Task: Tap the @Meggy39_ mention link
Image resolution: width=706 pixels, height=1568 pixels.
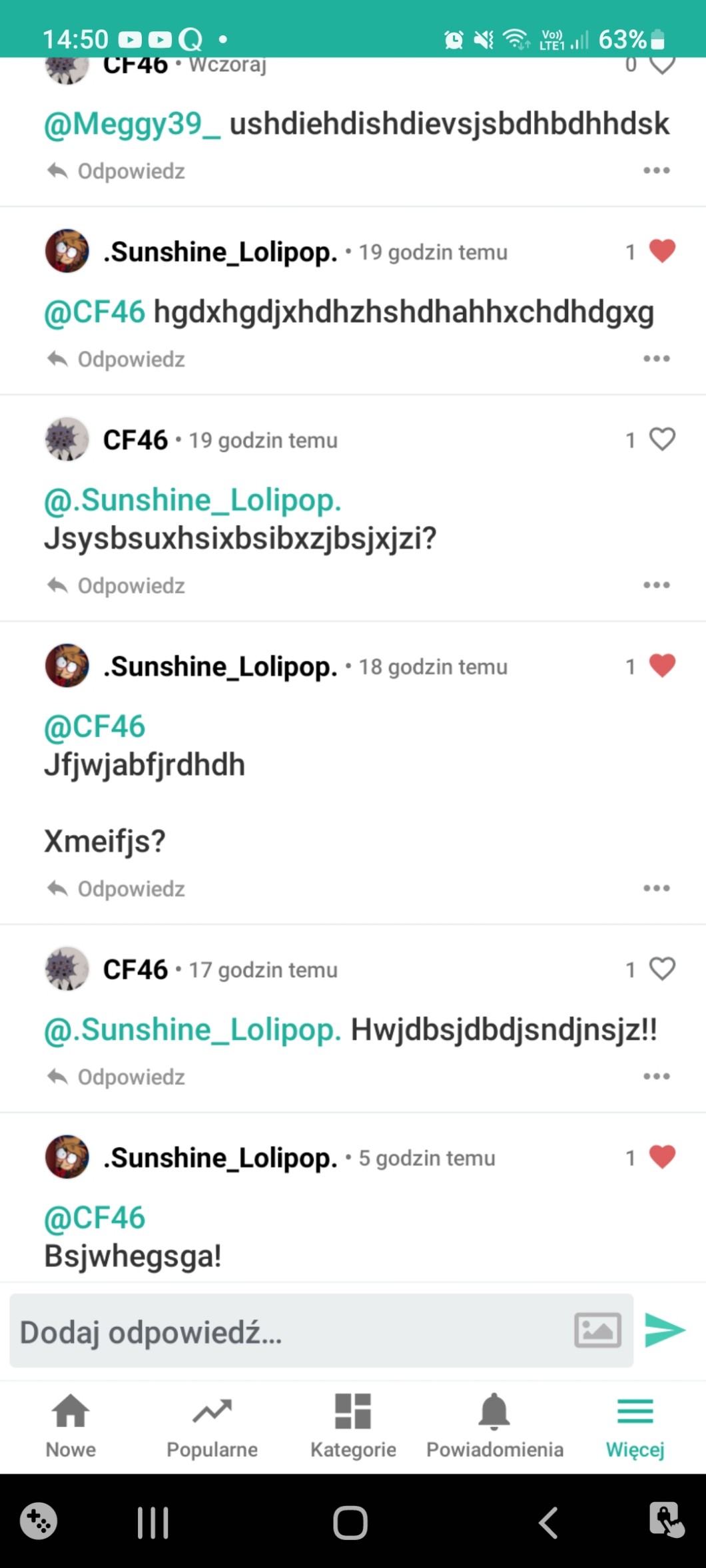Action: pos(132,125)
